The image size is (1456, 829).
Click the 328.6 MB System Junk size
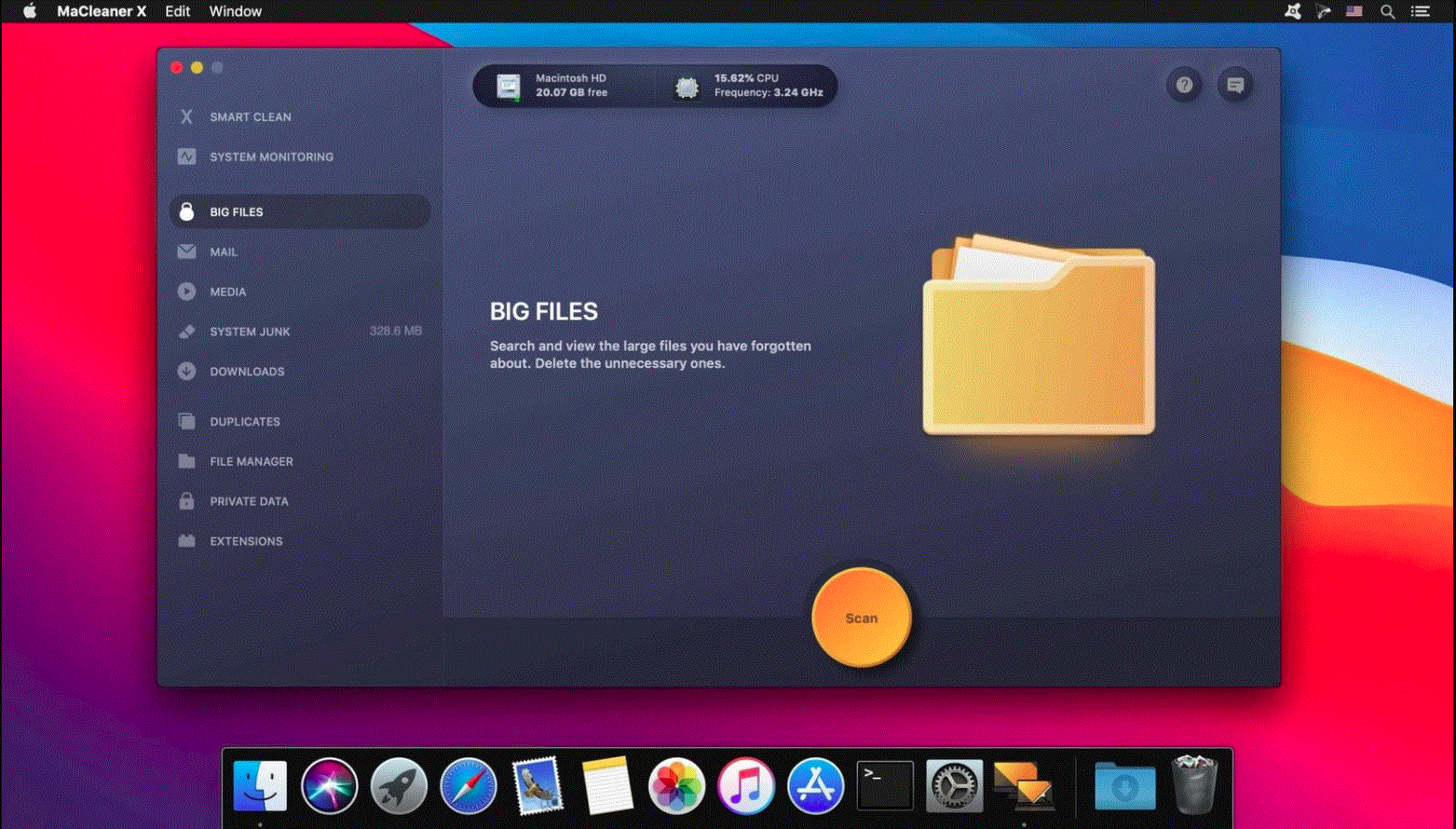396,331
